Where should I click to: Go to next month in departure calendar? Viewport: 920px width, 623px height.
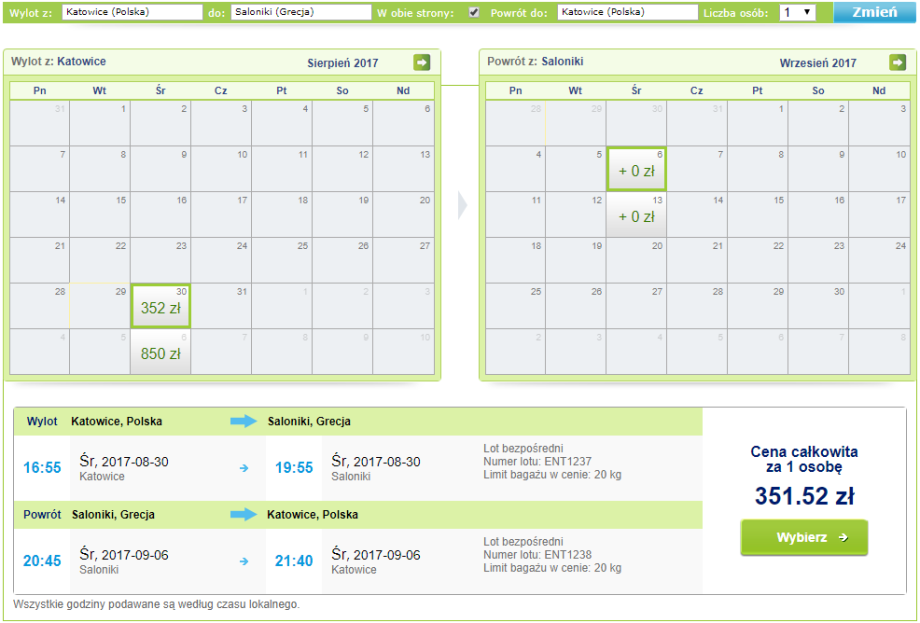(422, 63)
